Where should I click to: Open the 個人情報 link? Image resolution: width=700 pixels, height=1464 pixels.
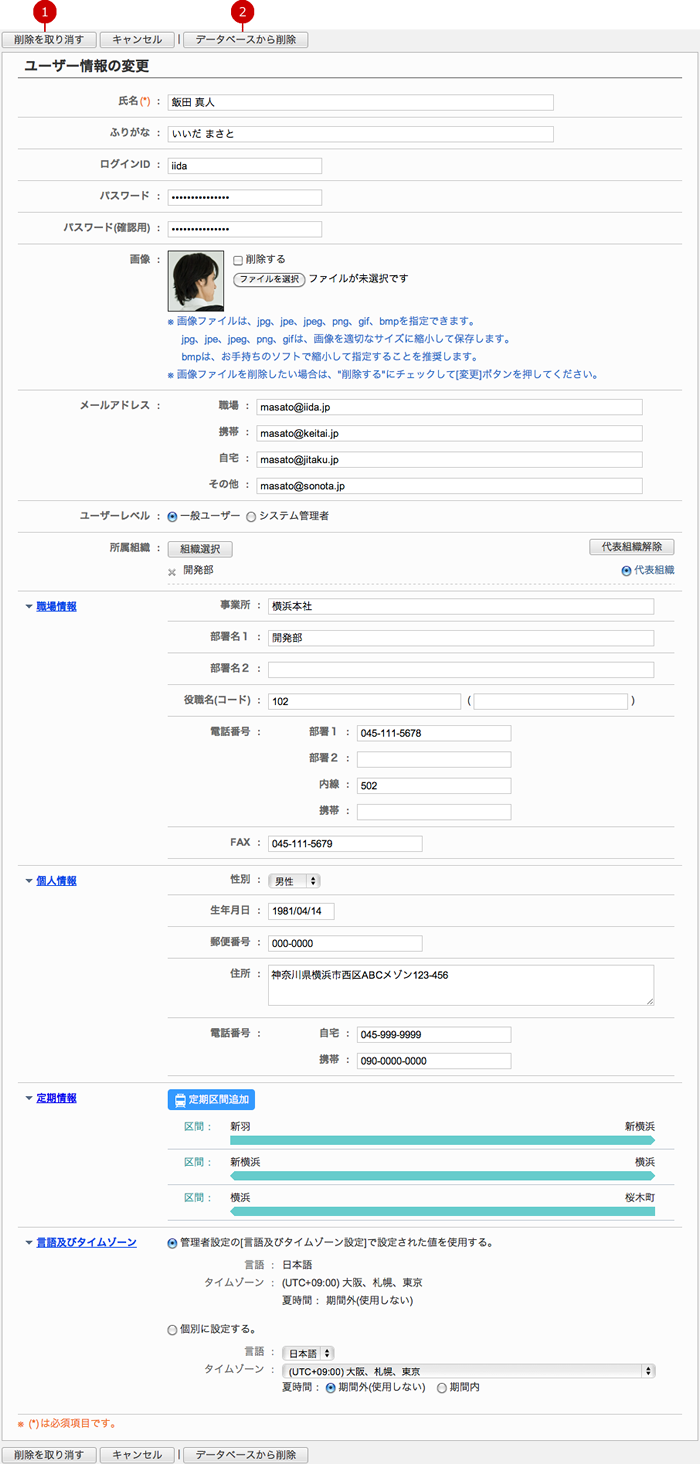pos(57,881)
